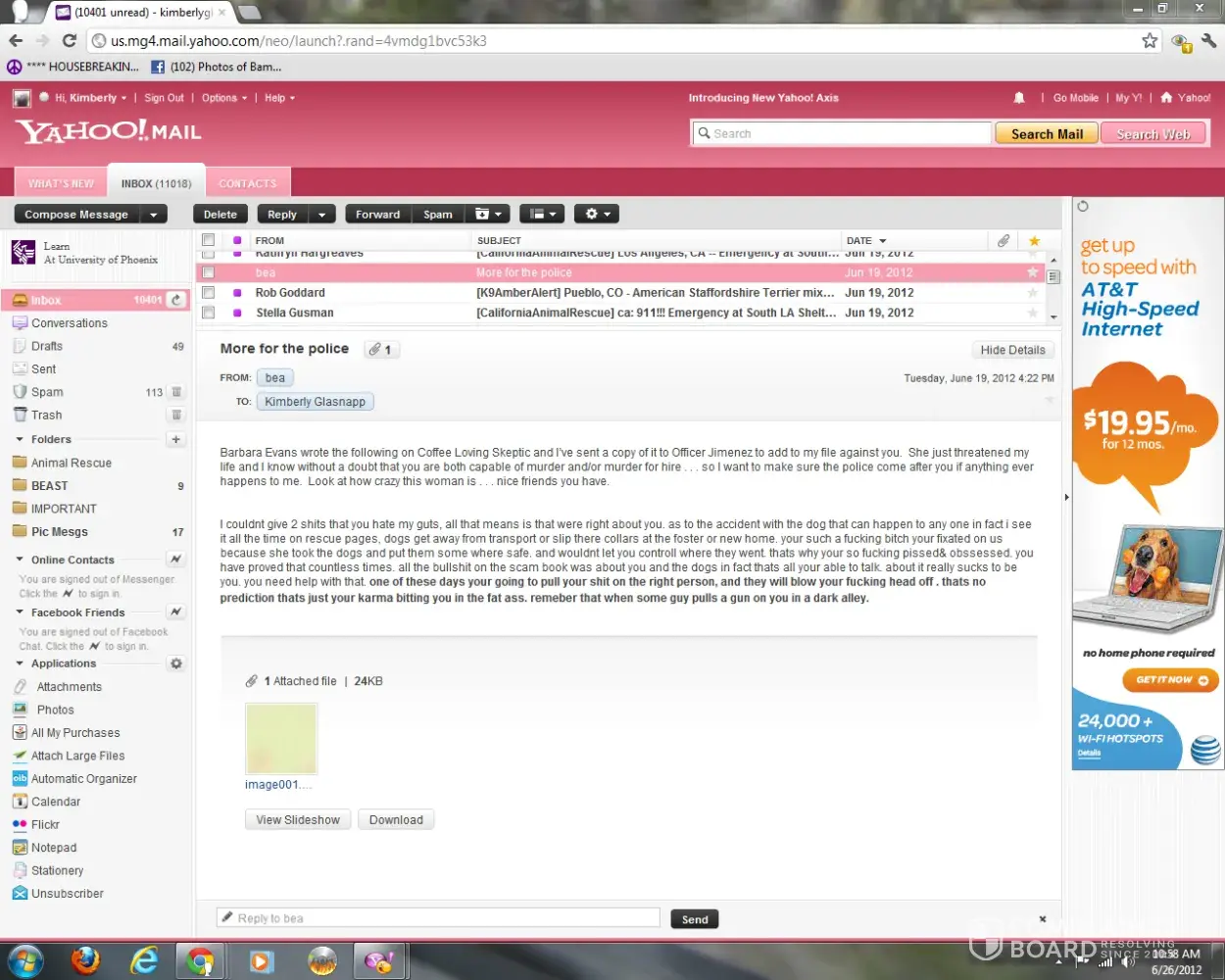The width and height of the screenshot is (1225, 980).
Task: Open the Help menu
Action: click(279, 98)
